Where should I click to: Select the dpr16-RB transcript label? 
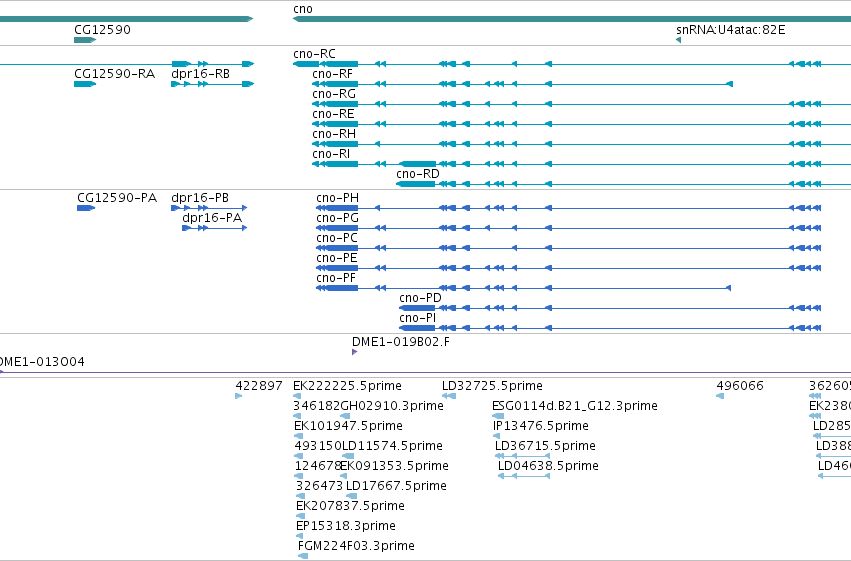(x=200, y=74)
